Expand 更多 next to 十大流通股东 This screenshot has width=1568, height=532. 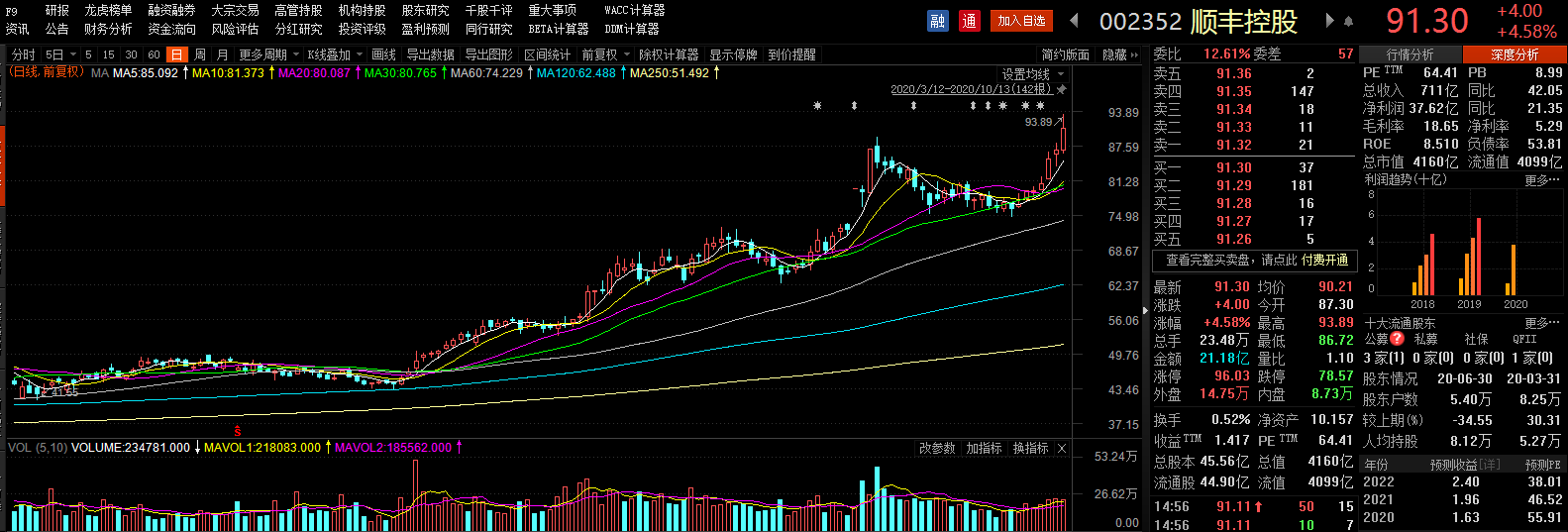[x=1541, y=324]
